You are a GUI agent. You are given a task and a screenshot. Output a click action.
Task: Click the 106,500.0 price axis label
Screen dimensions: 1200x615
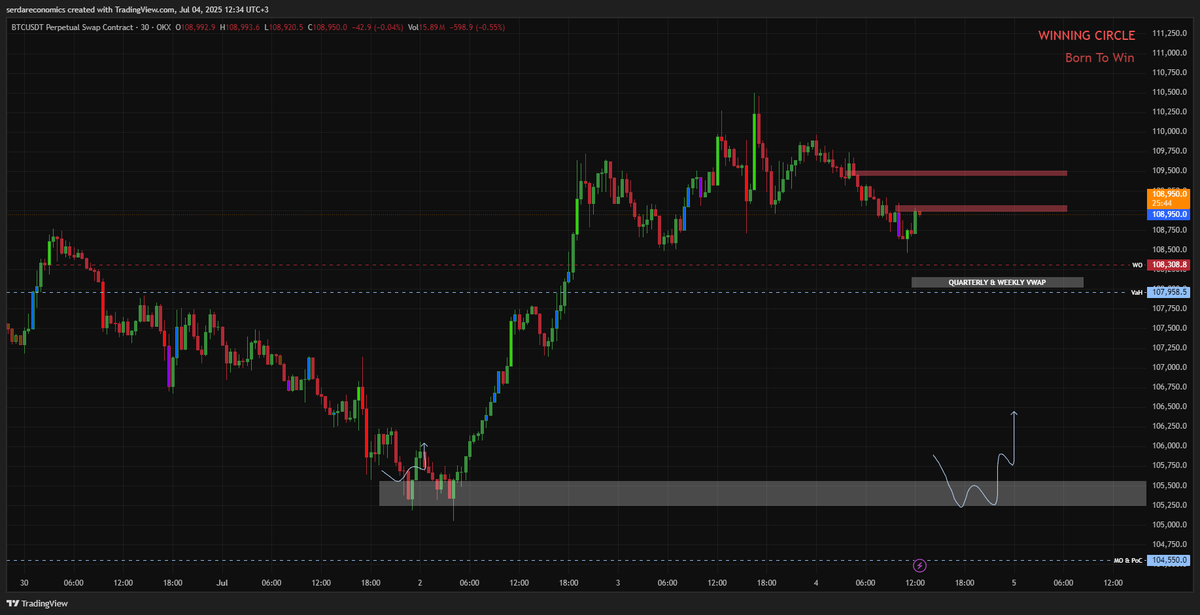[x=1169, y=406]
